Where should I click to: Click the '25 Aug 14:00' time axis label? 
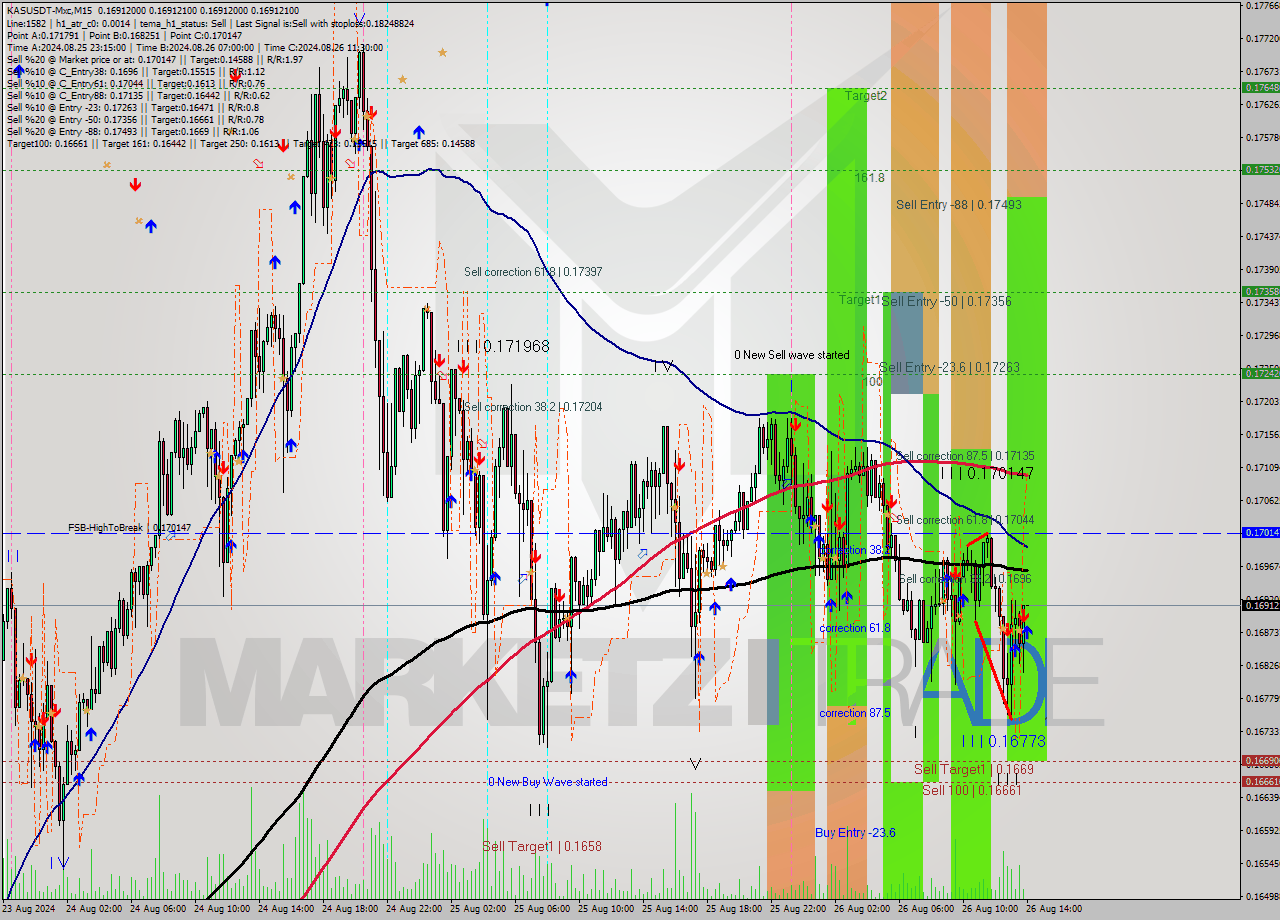tap(668, 909)
